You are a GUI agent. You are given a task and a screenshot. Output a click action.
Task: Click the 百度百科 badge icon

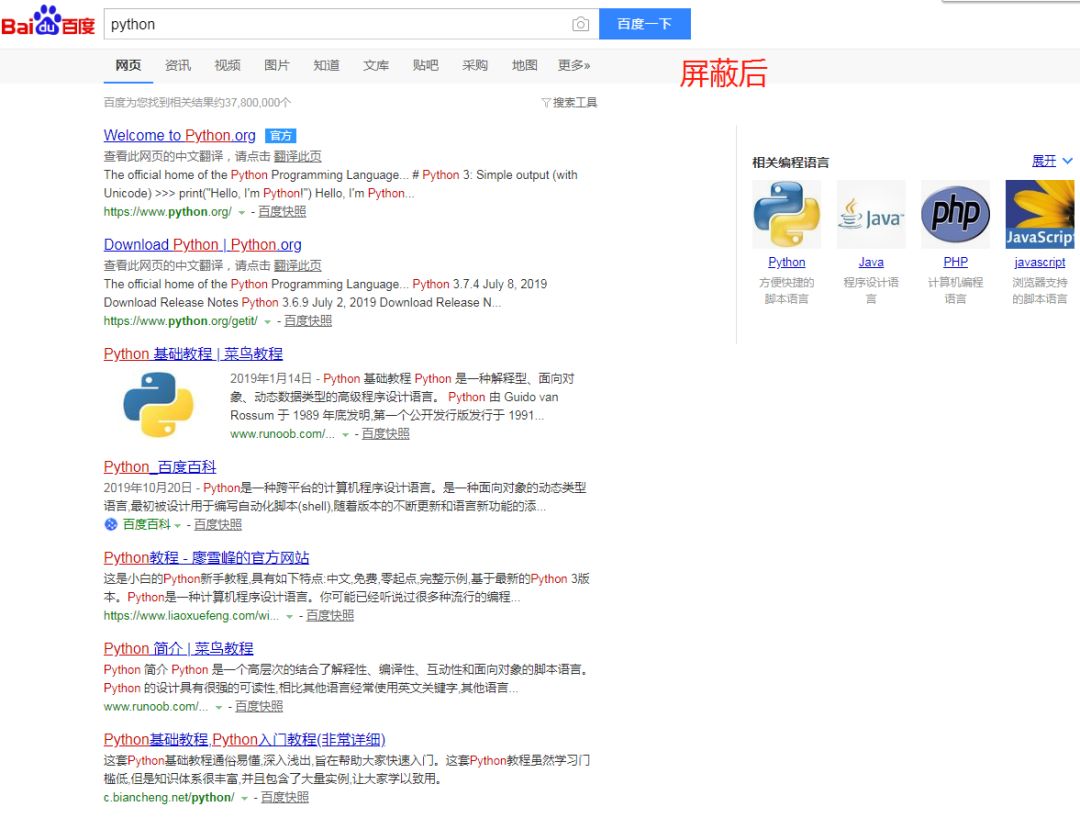pyautogui.click(x=110, y=524)
